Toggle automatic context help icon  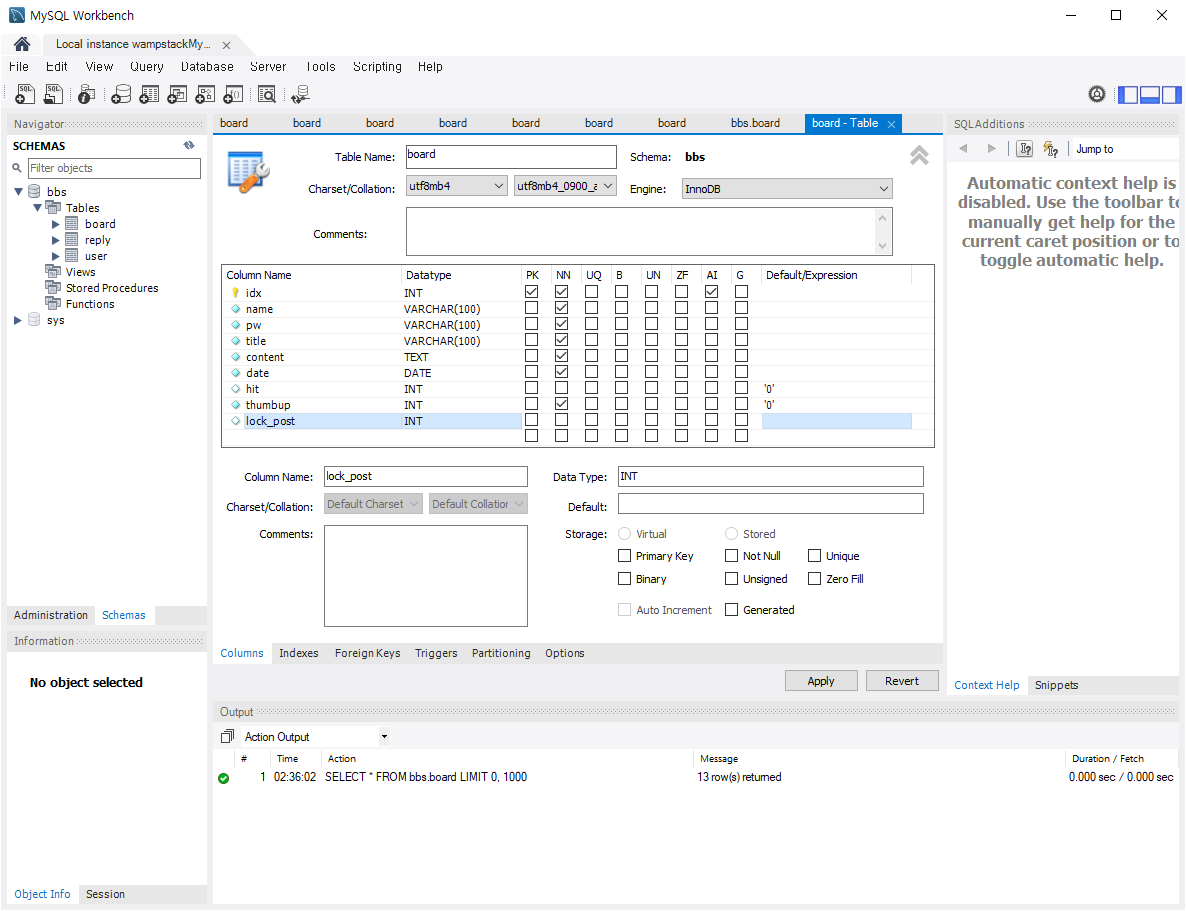1051,149
